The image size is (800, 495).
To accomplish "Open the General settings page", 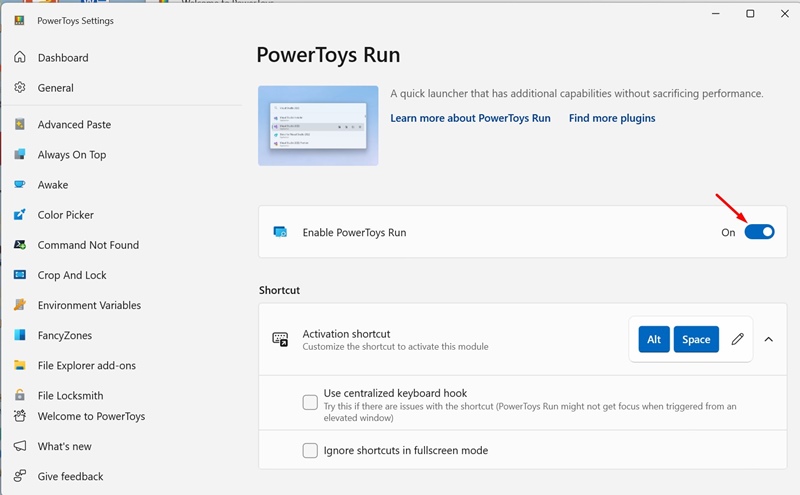I will pos(56,88).
